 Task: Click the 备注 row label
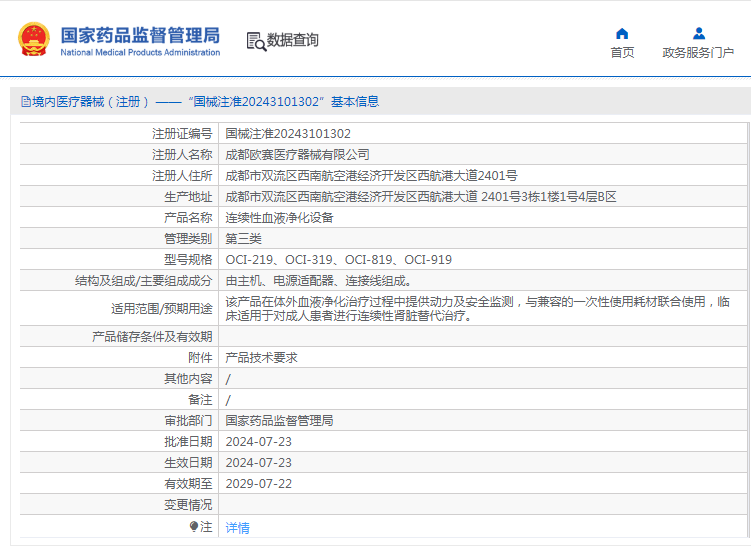click(200, 400)
